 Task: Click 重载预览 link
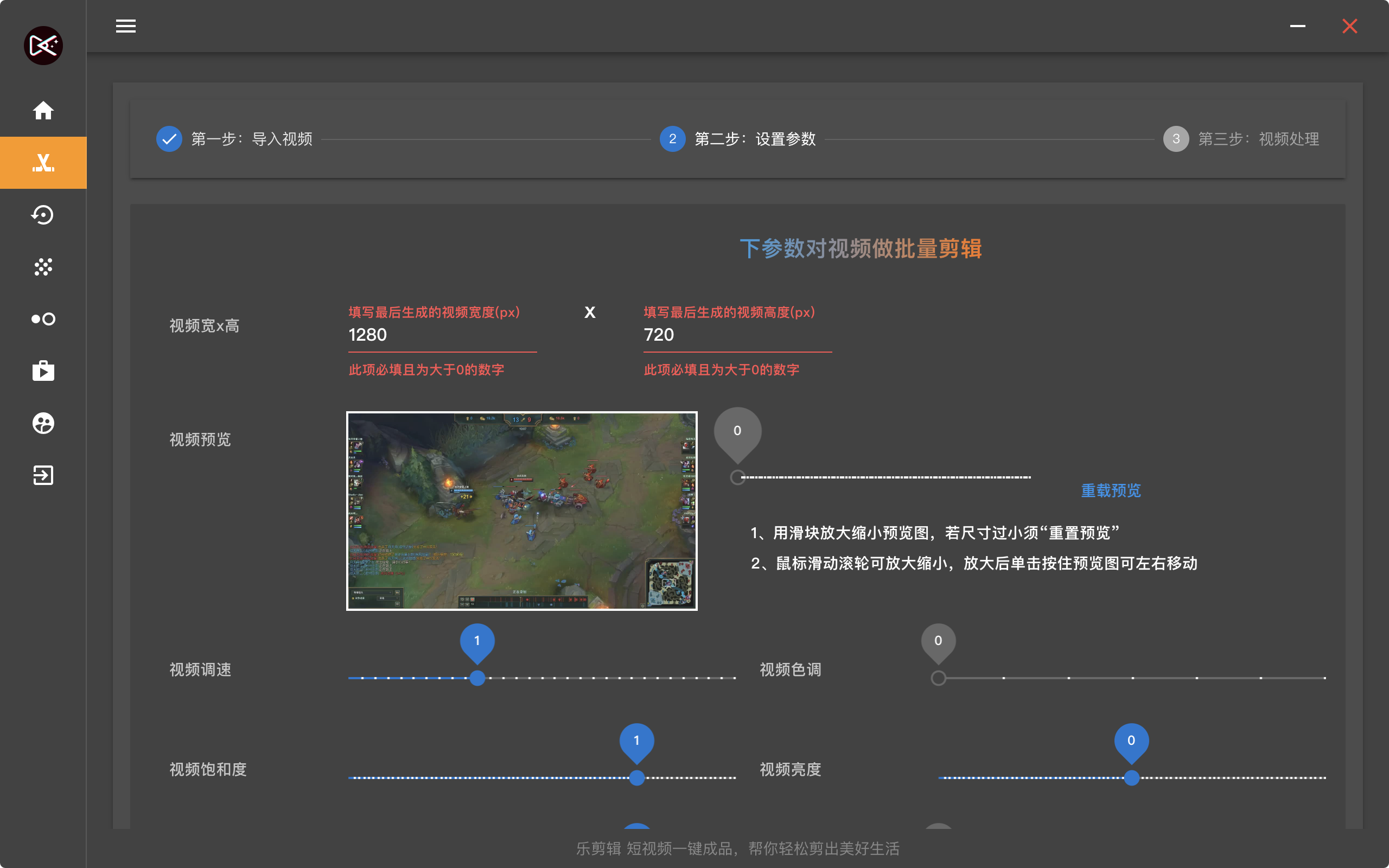pos(1111,491)
